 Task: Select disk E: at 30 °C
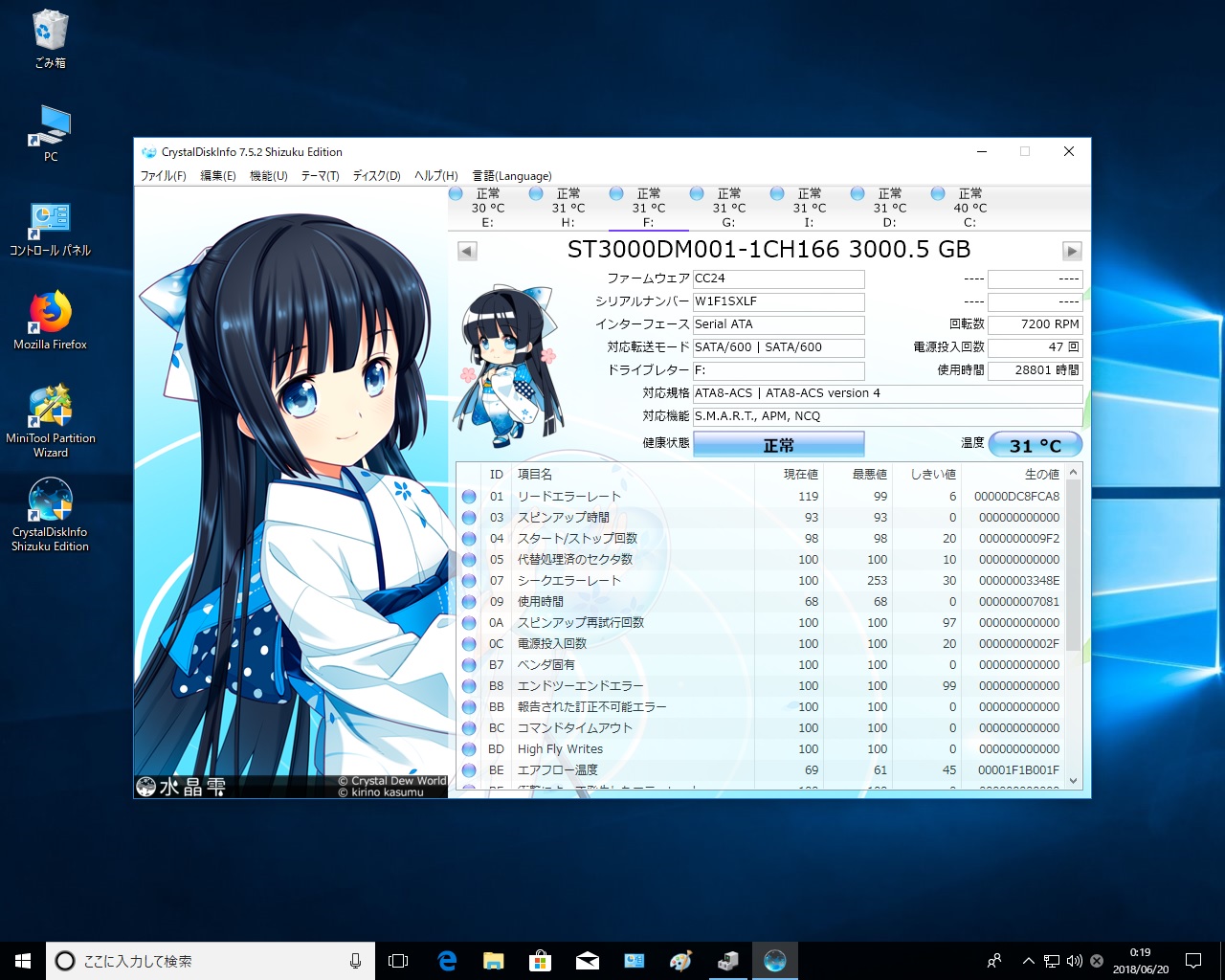pyautogui.click(x=488, y=208)
